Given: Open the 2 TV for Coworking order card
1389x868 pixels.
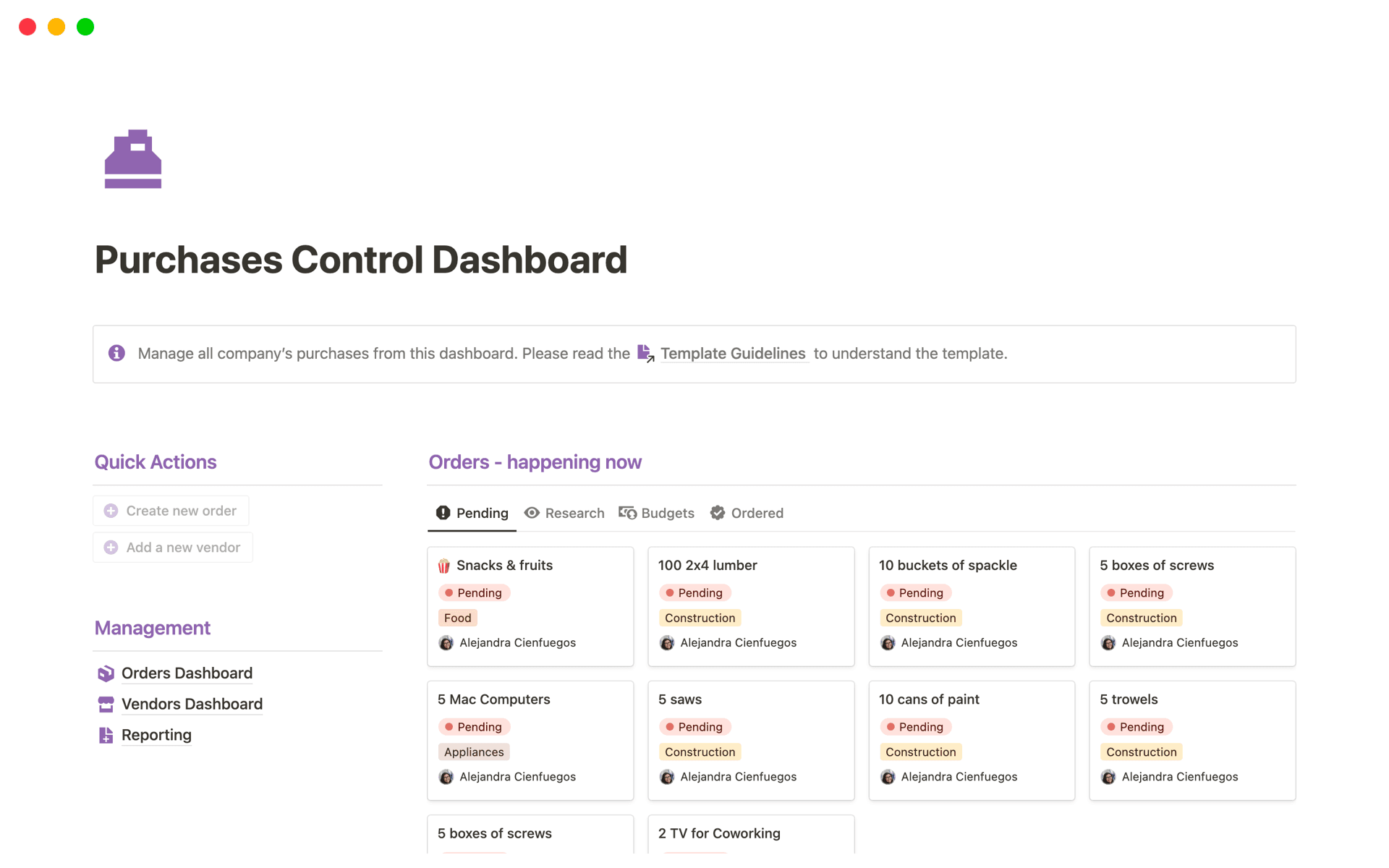Looking at the screenshot, I should (718, 833).
